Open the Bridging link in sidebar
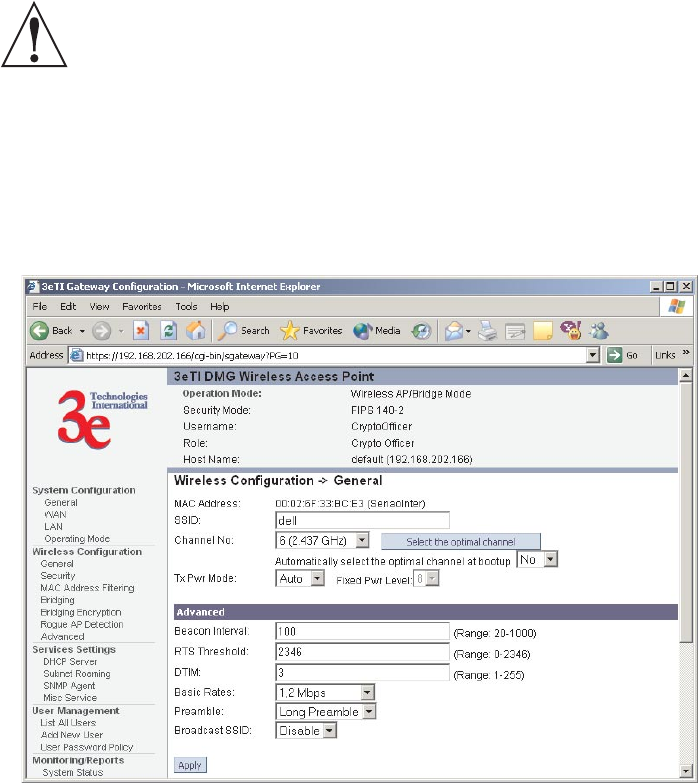Image resolution: width=698 pixels, height=783 pixels. pos(57,600)
